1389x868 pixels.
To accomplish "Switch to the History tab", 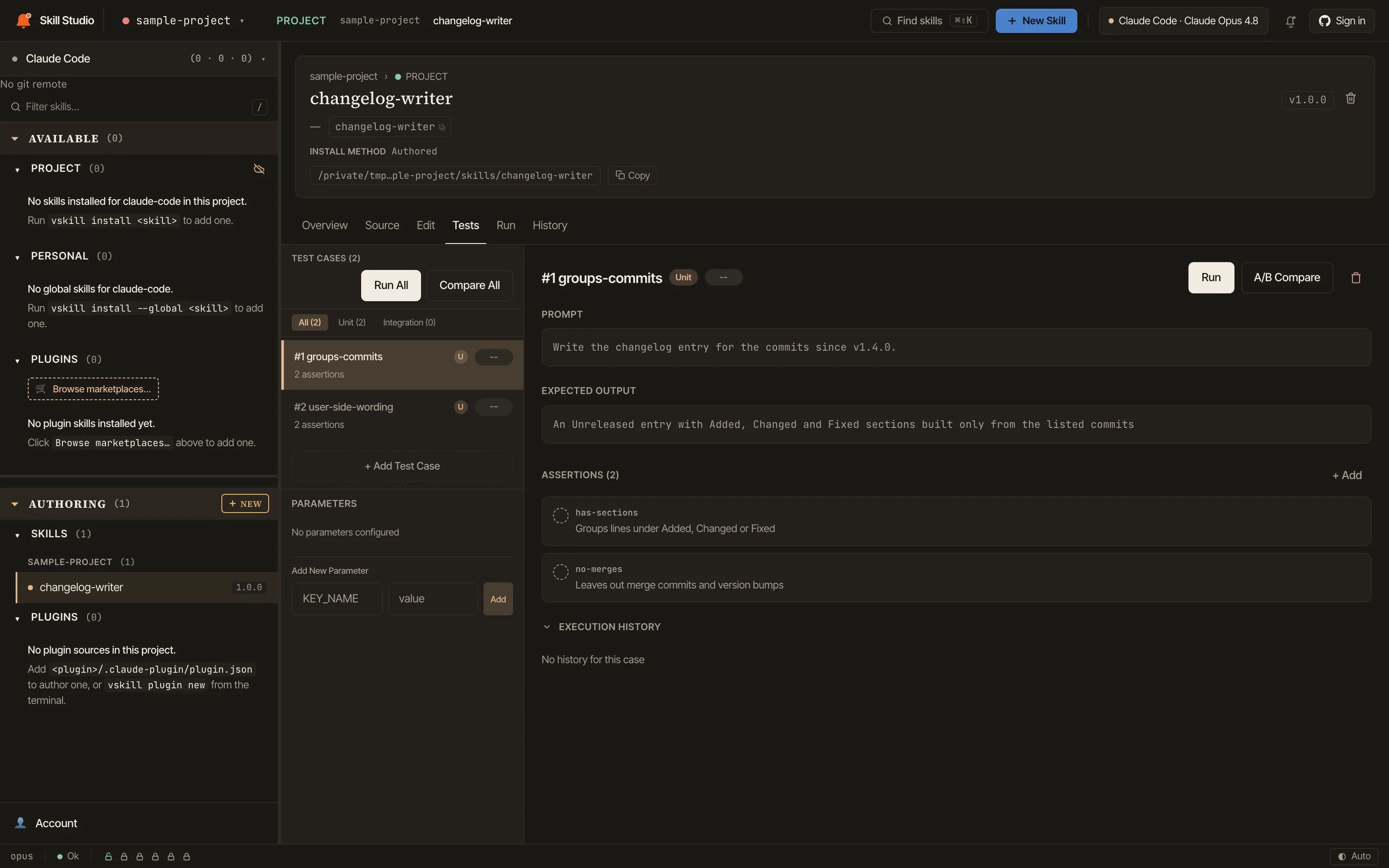I will [549, 226].
